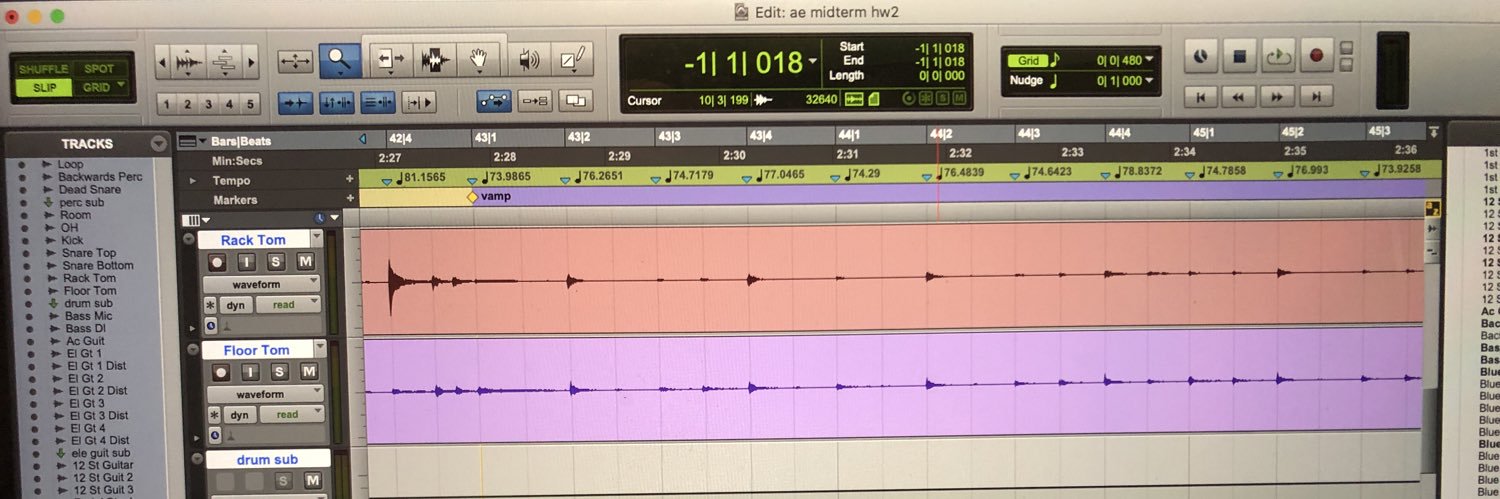Click Rack Tom track name
Screen dimensions: 1500x499
pyautogui.click(x=253, y=240)
